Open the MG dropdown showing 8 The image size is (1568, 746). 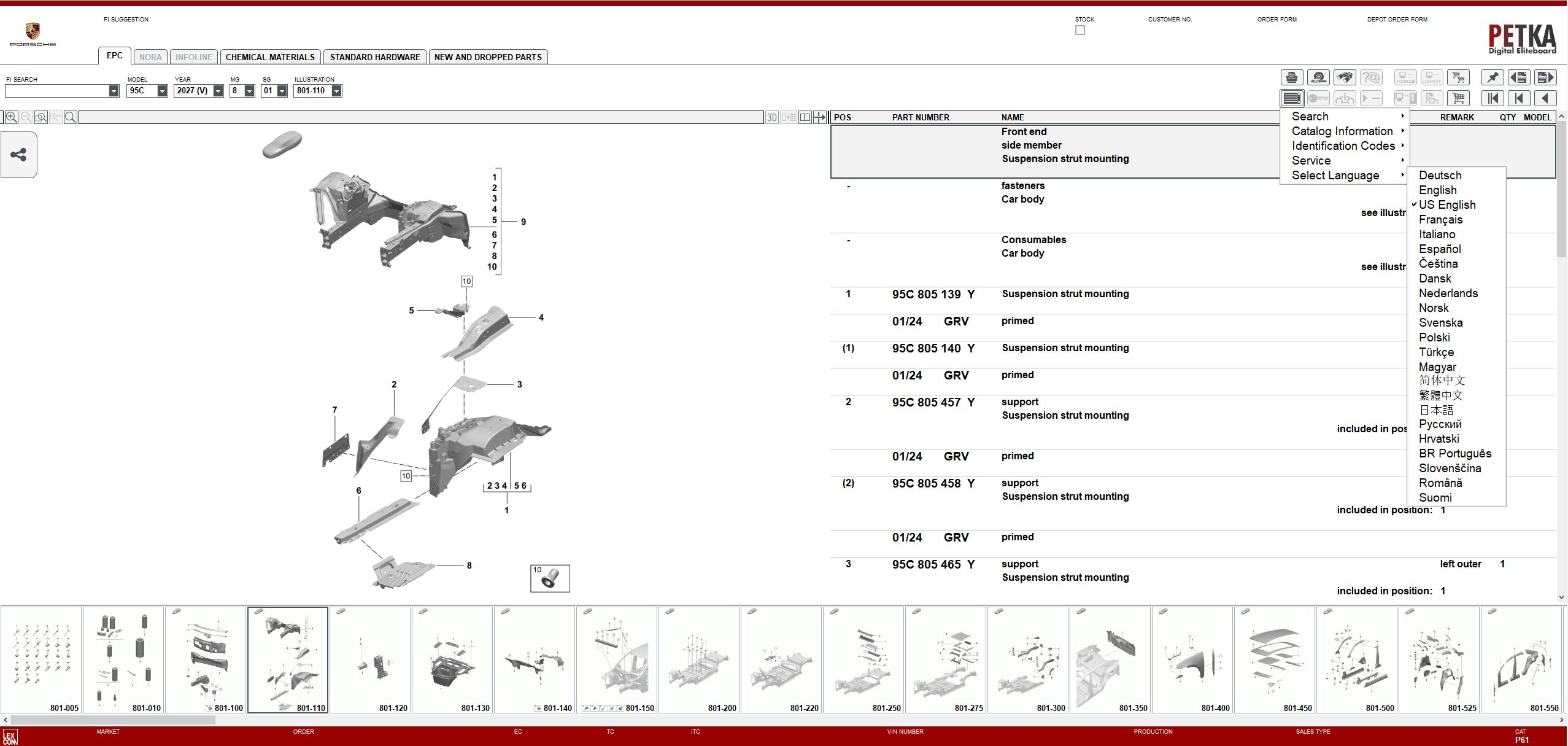click(249, 91)
